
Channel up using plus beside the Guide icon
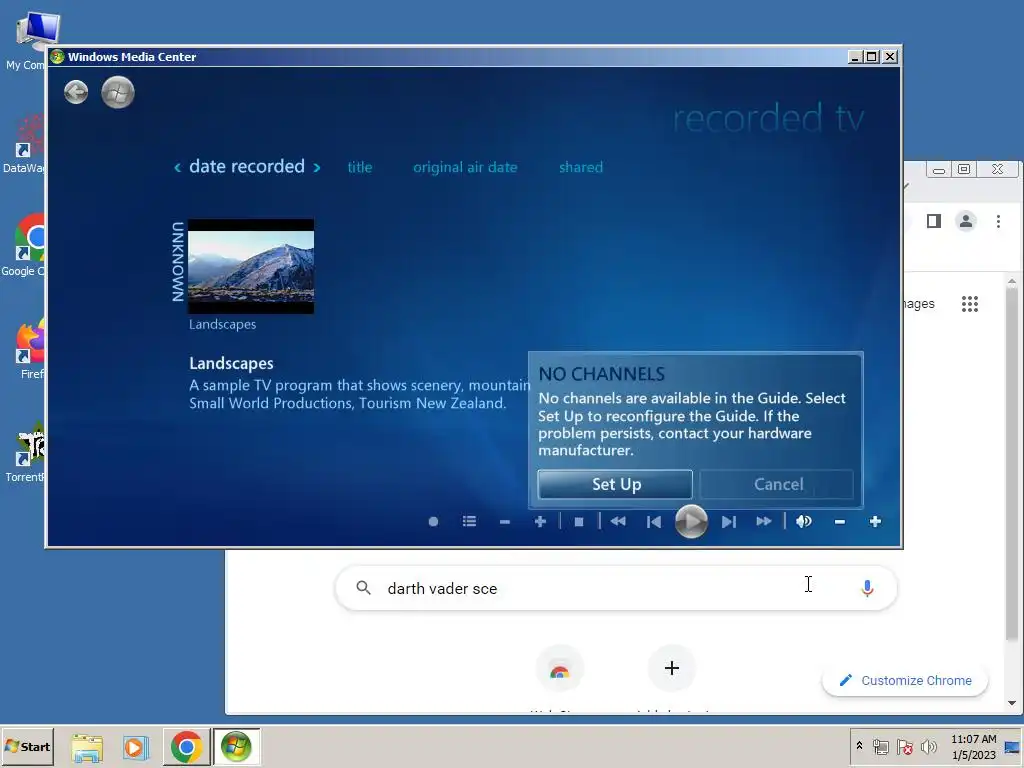point(540,521)
